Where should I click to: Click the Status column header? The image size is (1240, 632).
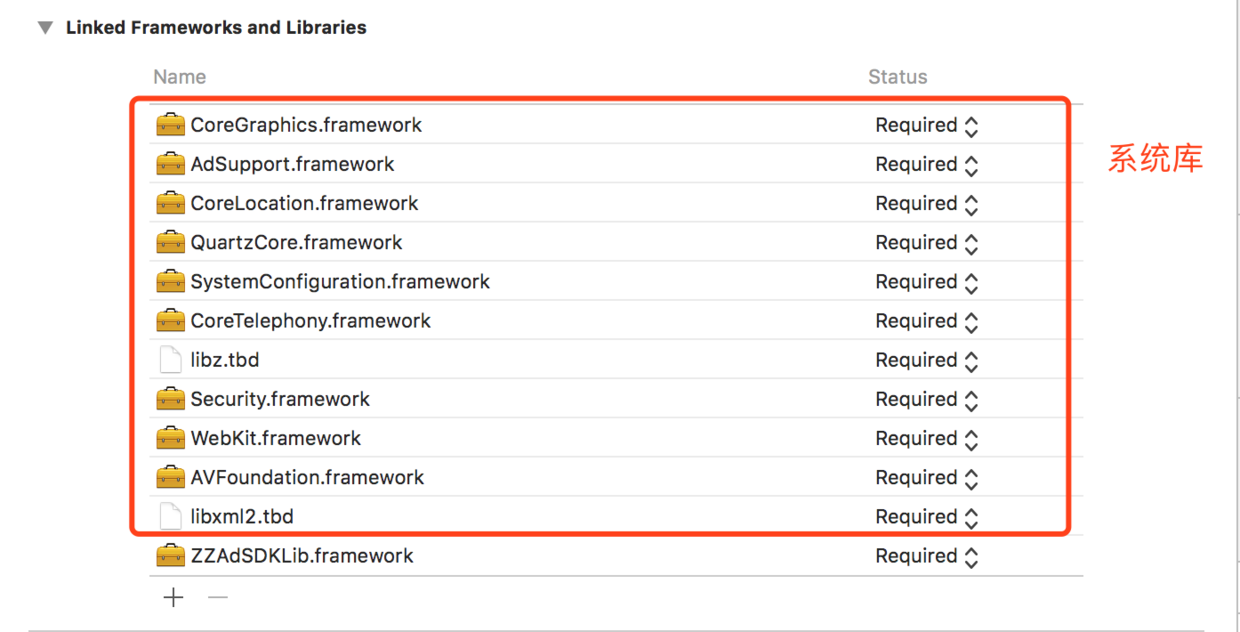[897, 77]
